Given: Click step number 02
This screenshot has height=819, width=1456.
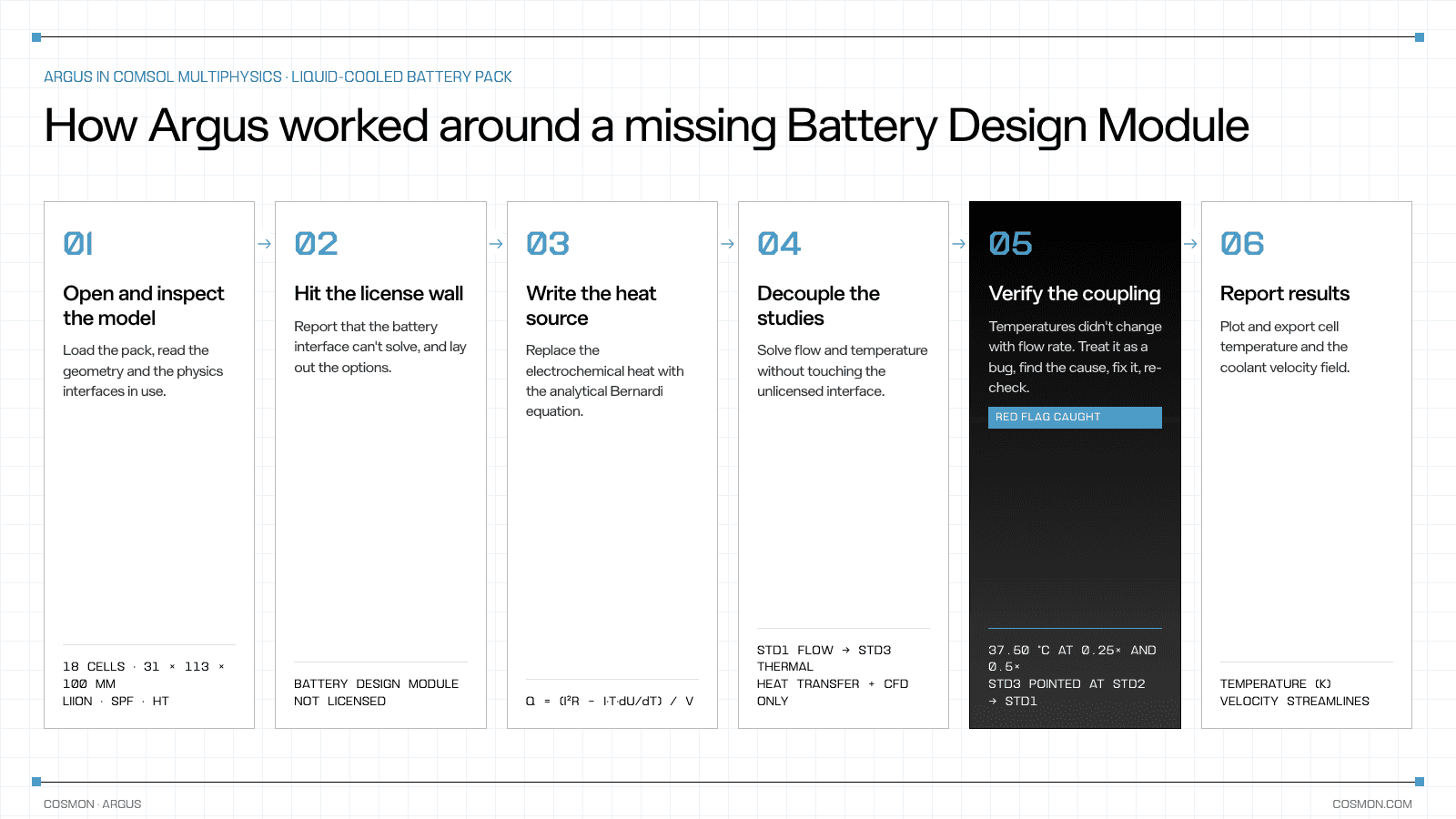Looking at the screenshot, I should coord(316,244).
